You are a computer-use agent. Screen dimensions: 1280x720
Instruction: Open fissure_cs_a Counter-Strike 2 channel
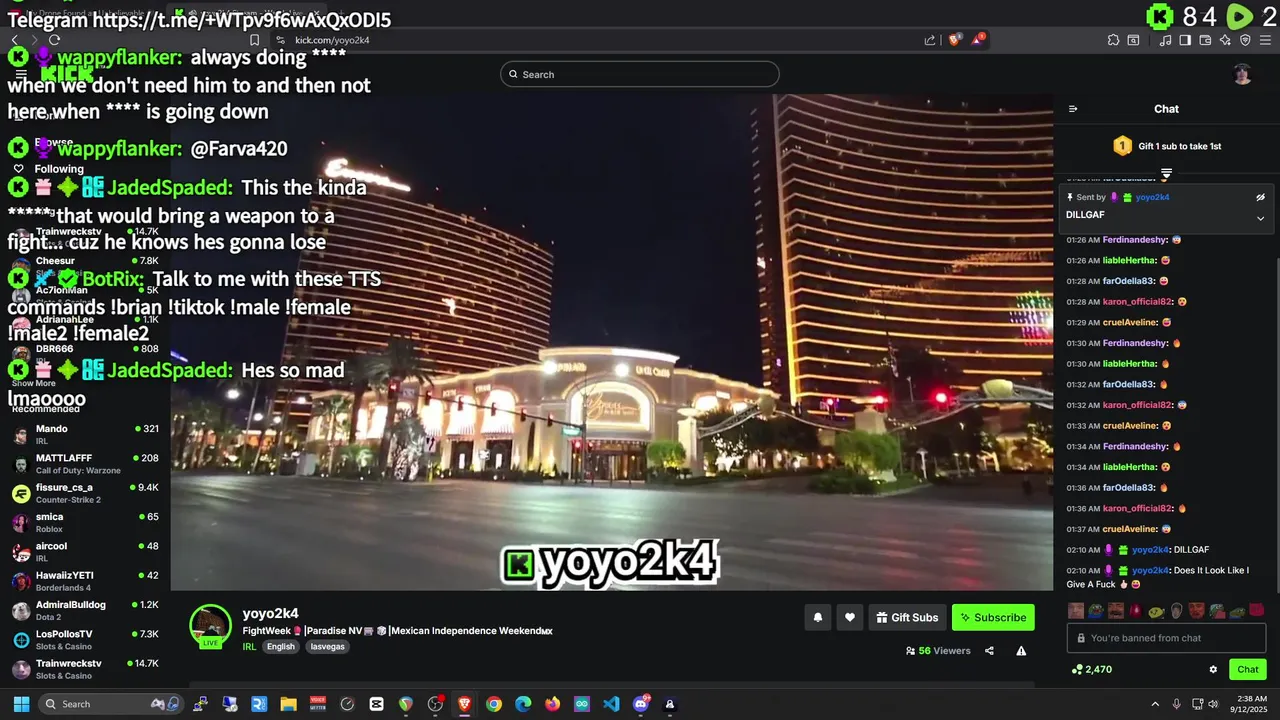click(85, 493)
